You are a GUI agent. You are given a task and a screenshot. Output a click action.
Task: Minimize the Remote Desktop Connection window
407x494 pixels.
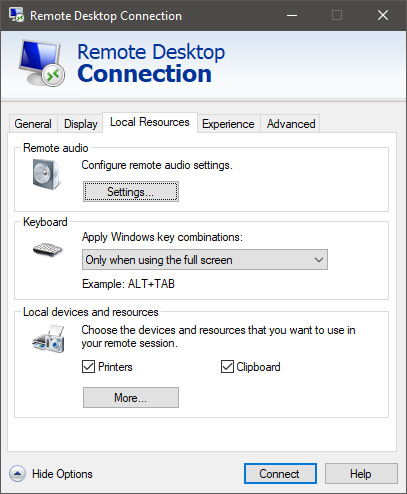tap(292, 15)
